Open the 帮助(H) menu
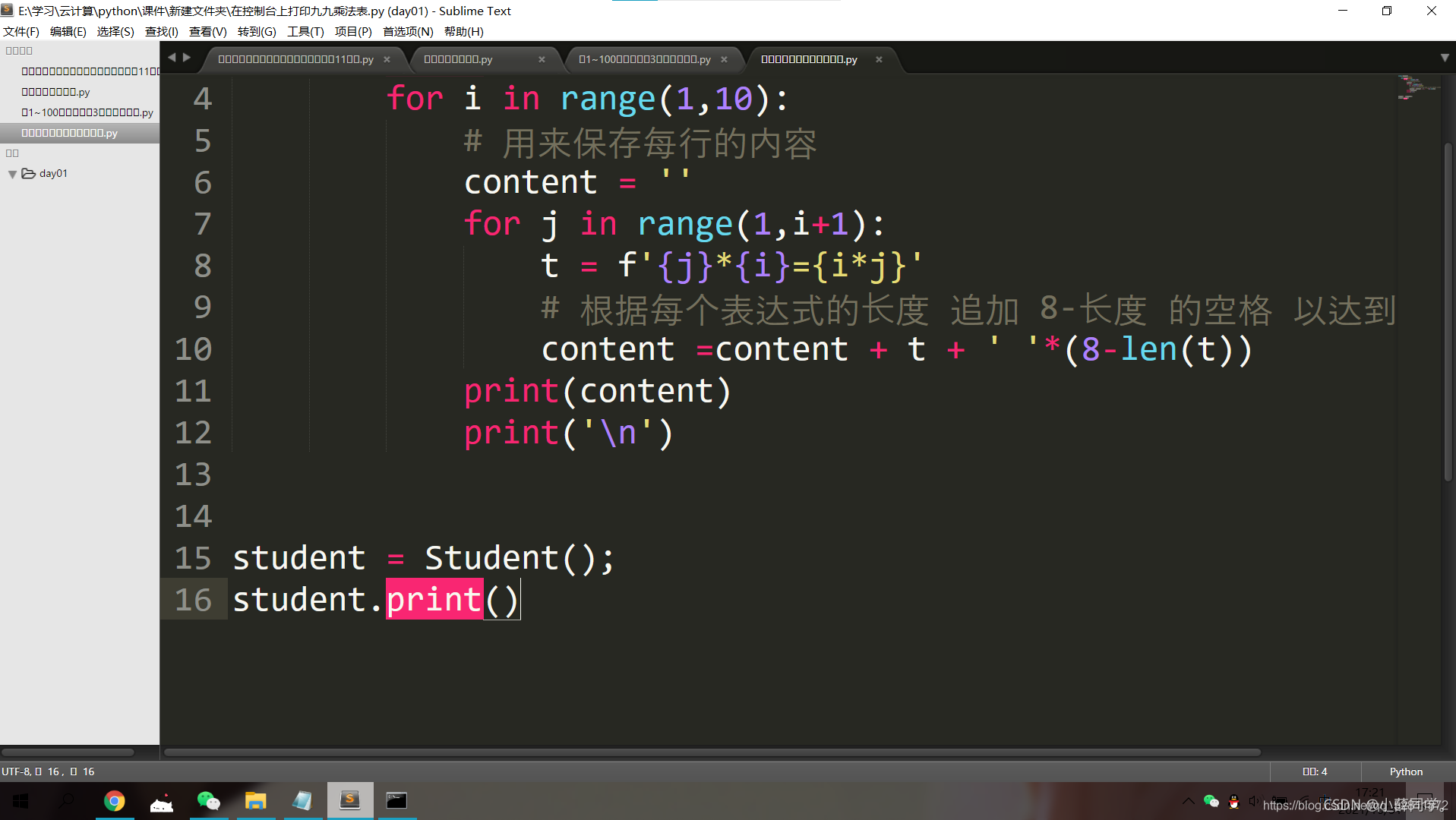Screen dimensions: 1456x820 point(463,31)
